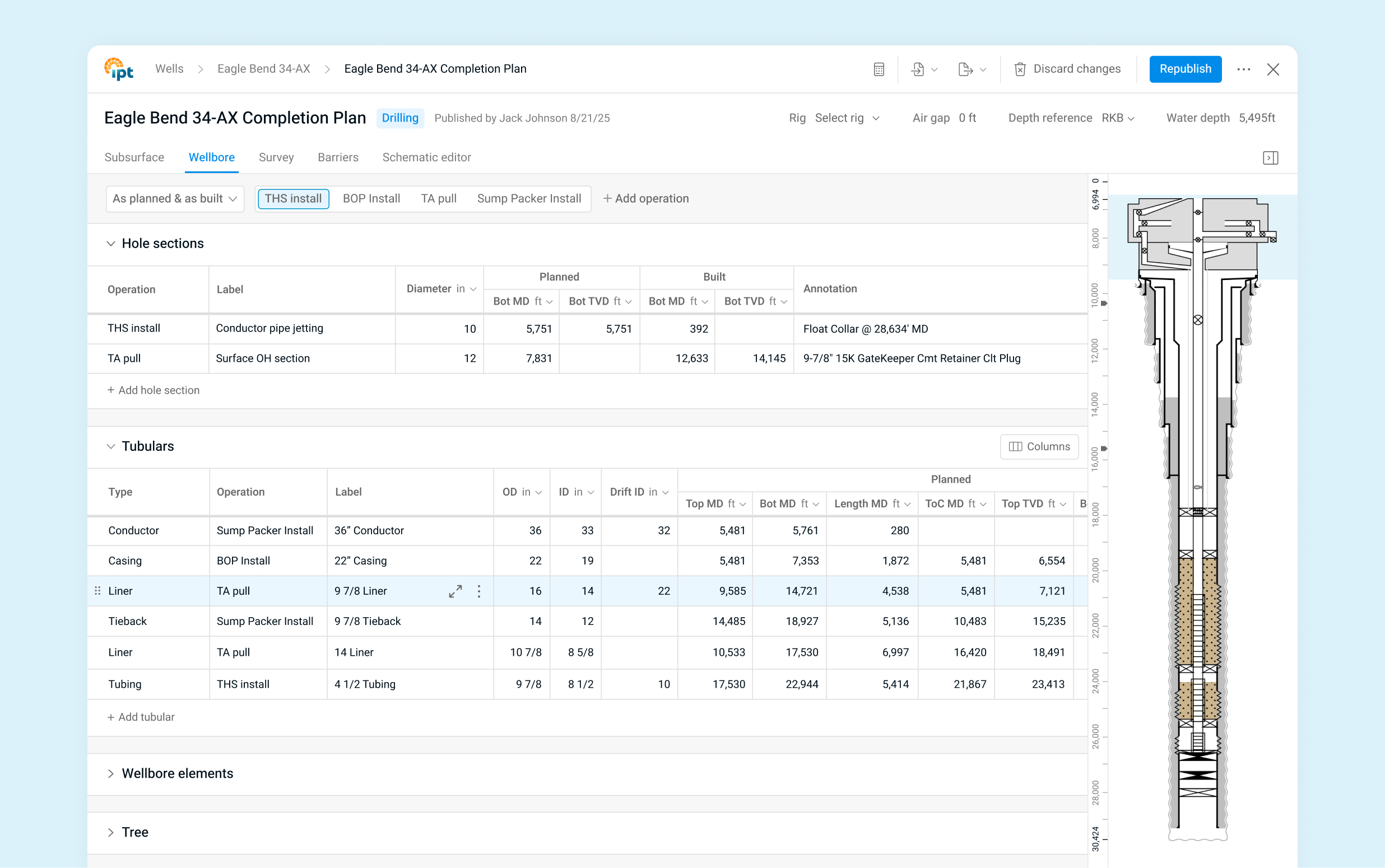Image resolution: width=1385 pixels, height=868 pixels.
Task: Grab the Liner row drag handle
Action: (97, 591)
